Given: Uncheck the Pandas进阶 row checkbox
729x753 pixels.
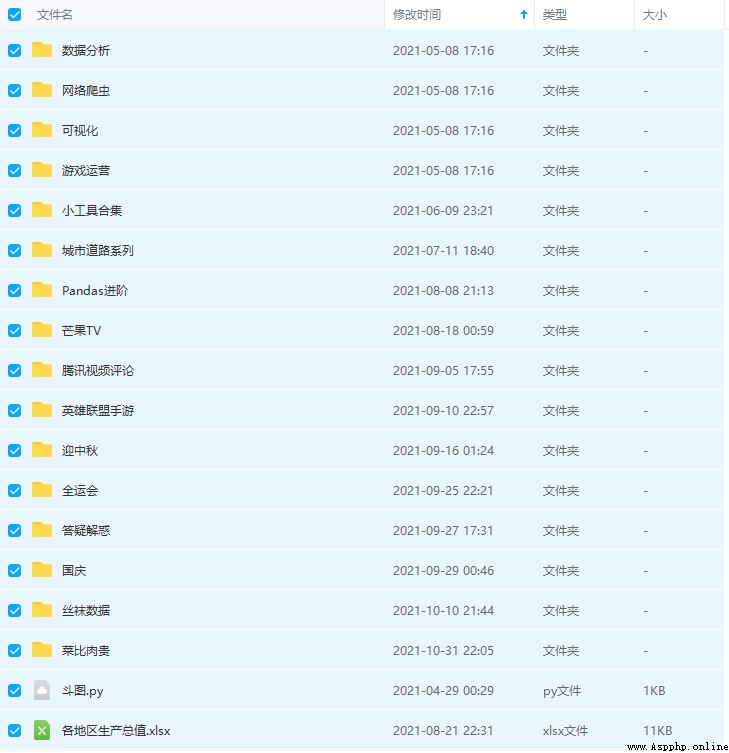Looking at the screenshot, I should pyautogui.click(x=14, y=290).
